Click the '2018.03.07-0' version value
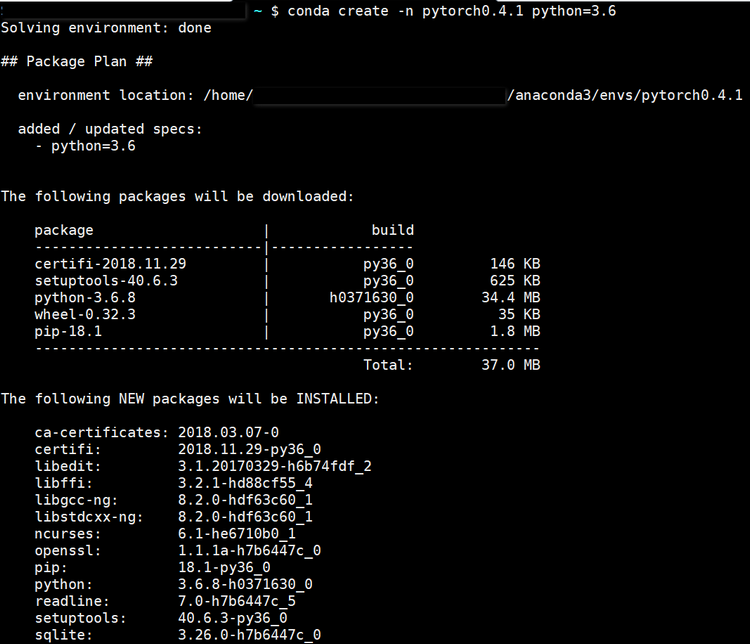Viewport: 750px width, 644px height. (229, 433)
